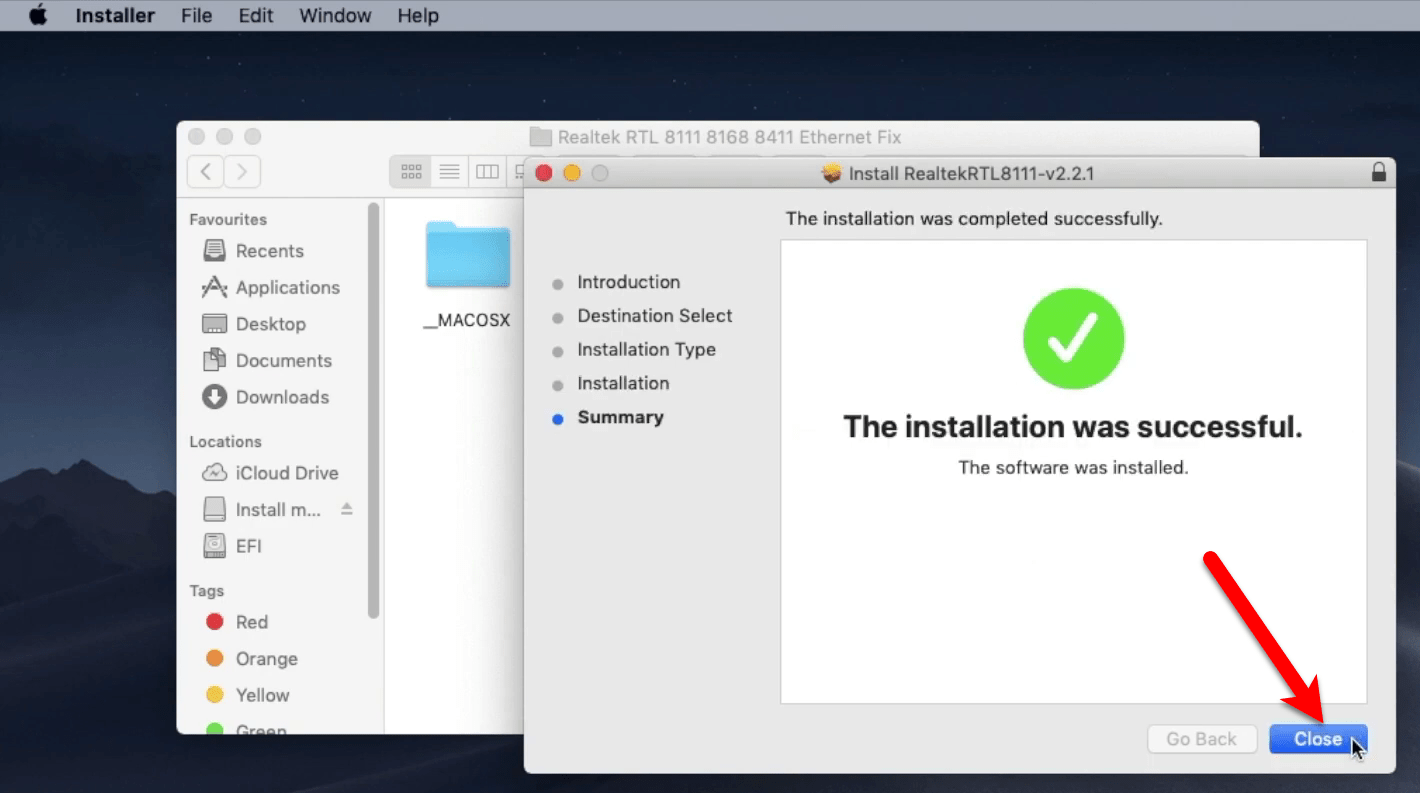Switch Finder to list view

coord(449,172)
